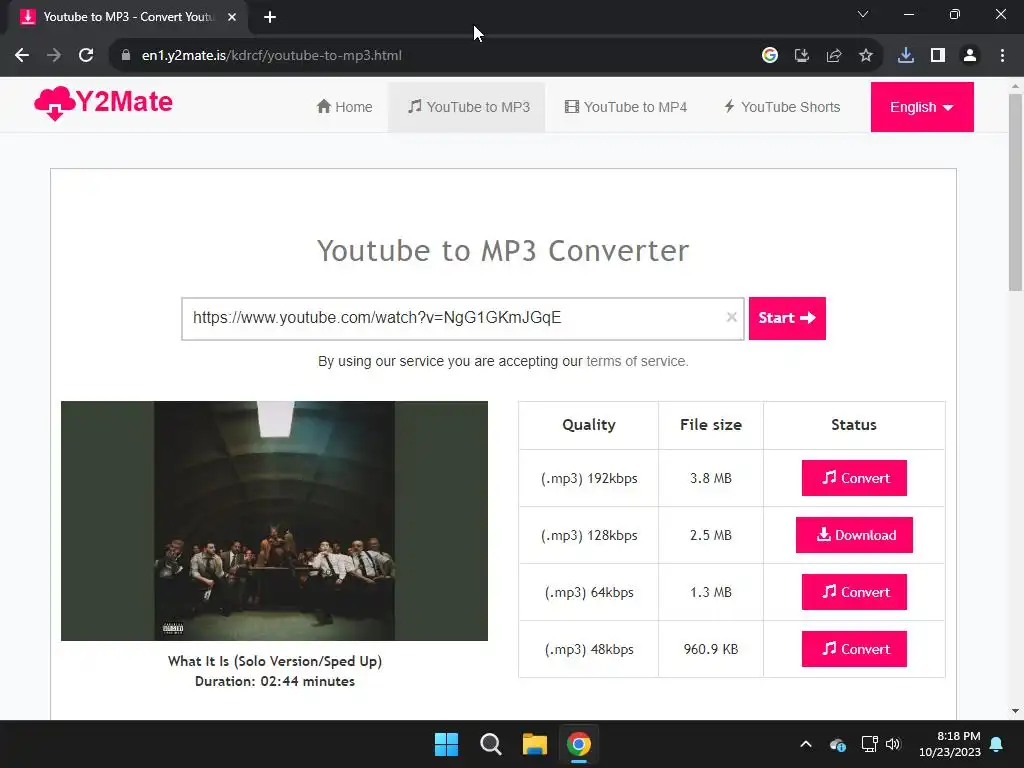Open Chrome three-dot menu
Viewport: 1024px width, 768px height.
[1002, 56]
